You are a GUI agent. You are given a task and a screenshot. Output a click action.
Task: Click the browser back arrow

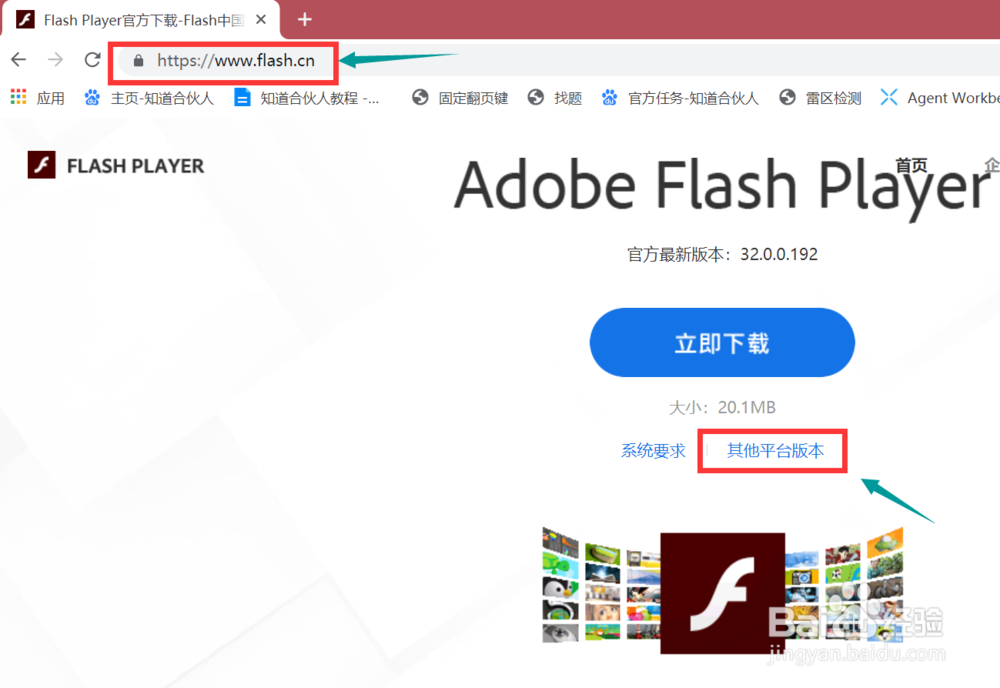(18, 60)
